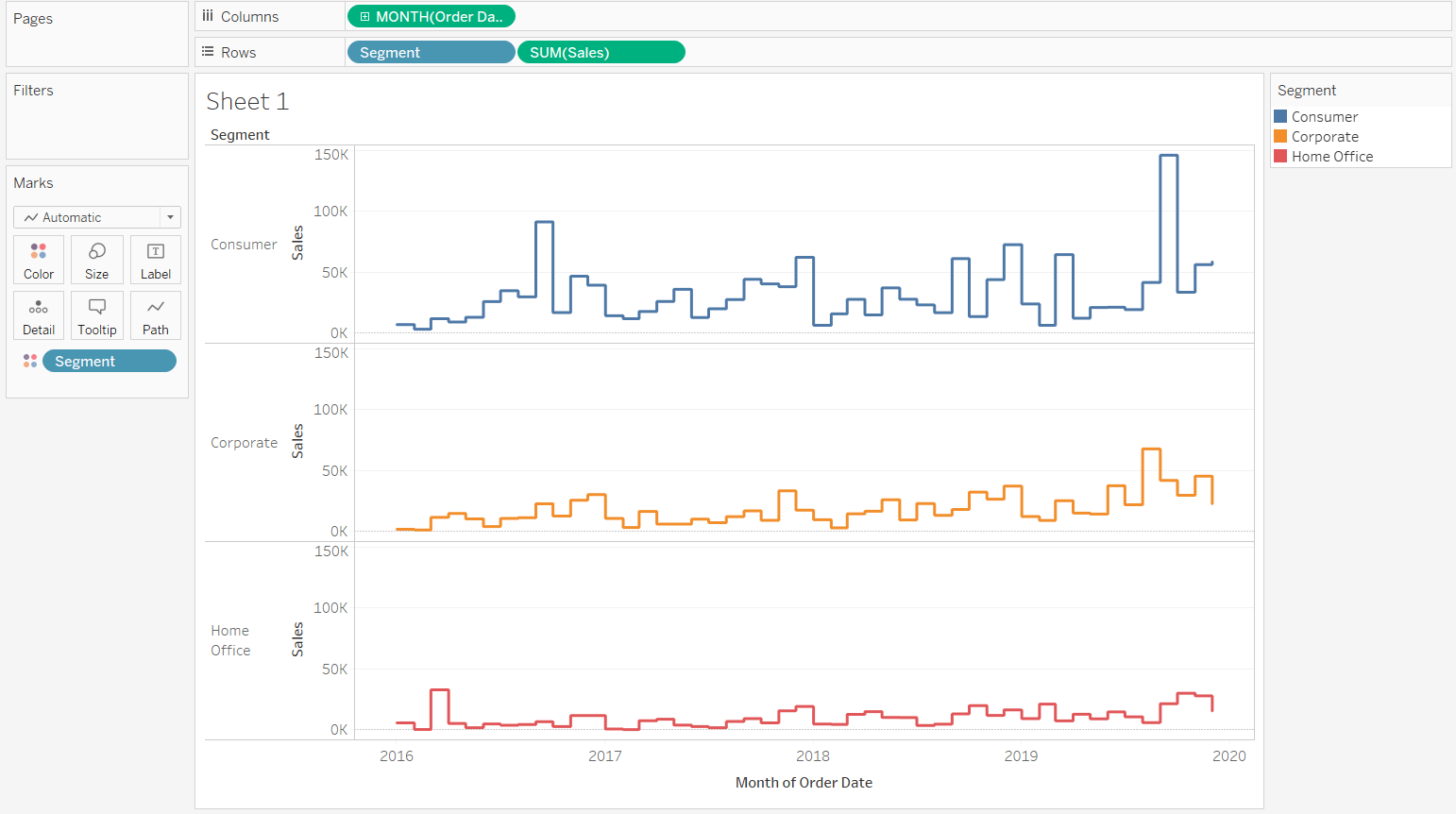Viewport: 1456px width, 814px height.
Task: Click color dots icon beside Segment pill
Action: [30, 361]
